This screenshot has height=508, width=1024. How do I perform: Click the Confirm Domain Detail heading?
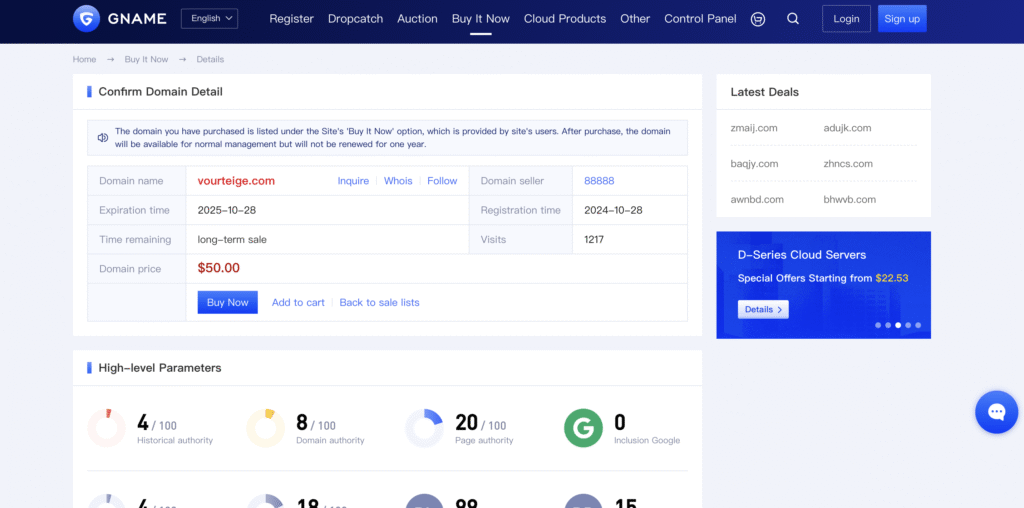tap(161, 91)
